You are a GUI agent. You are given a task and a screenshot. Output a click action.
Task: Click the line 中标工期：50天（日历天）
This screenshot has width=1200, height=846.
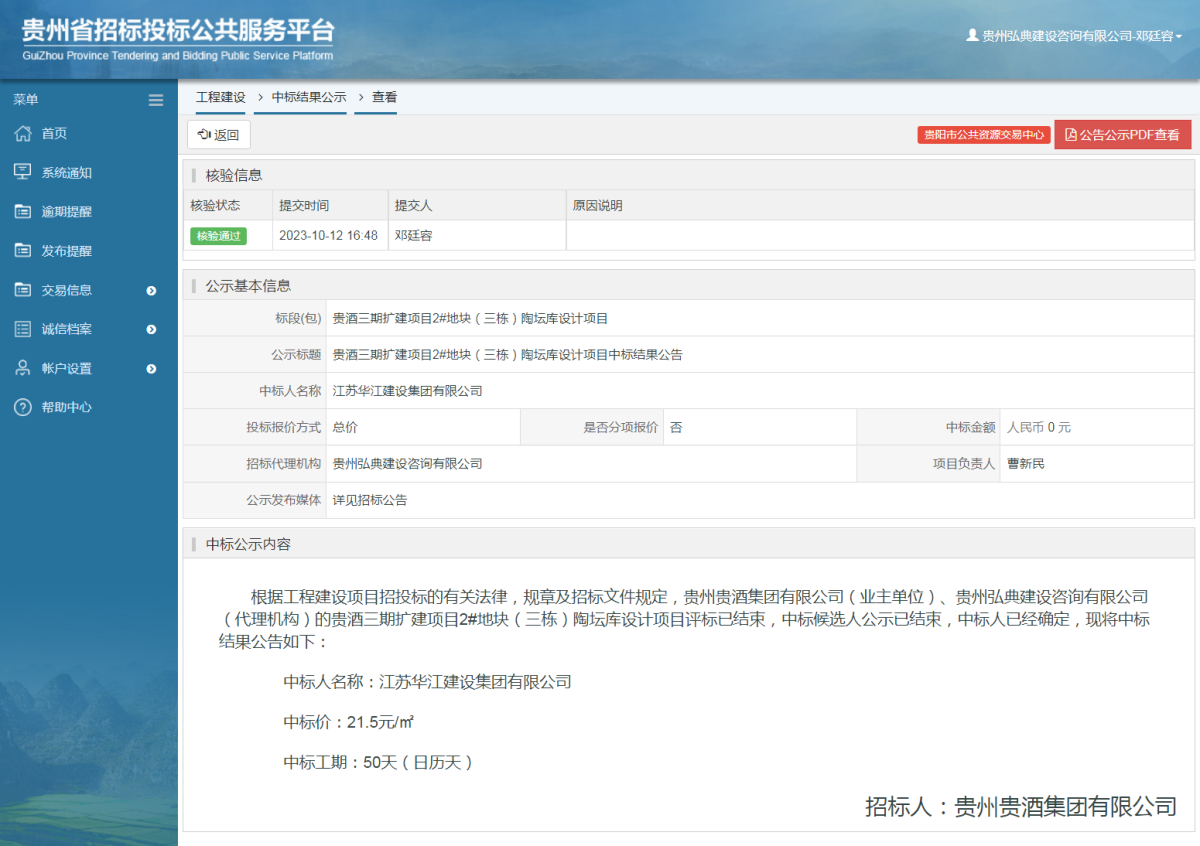click(378, 762)
